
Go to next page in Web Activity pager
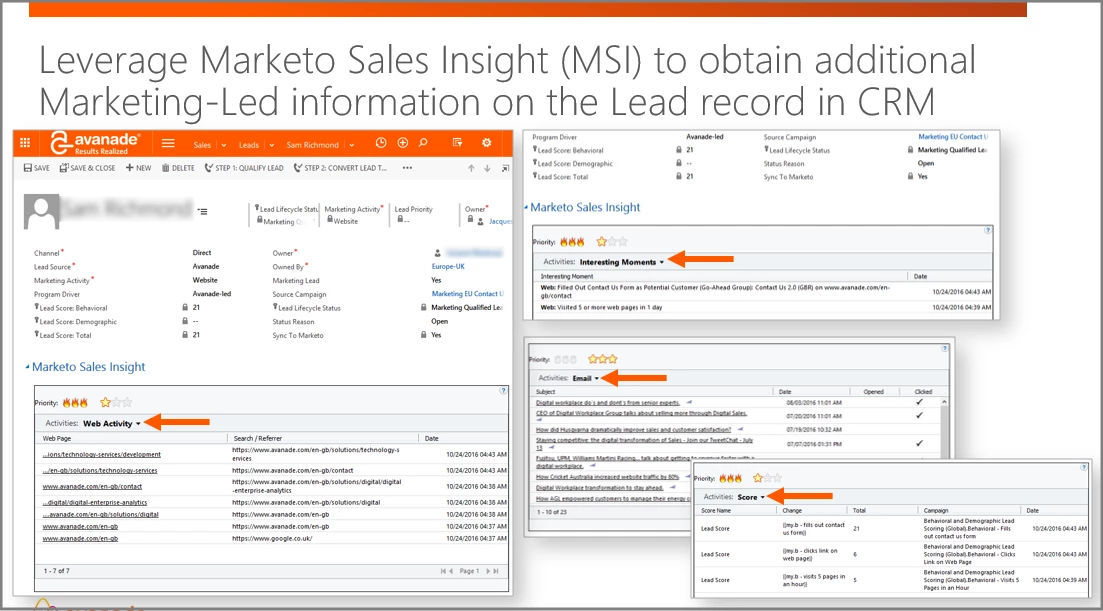point(488,571)
